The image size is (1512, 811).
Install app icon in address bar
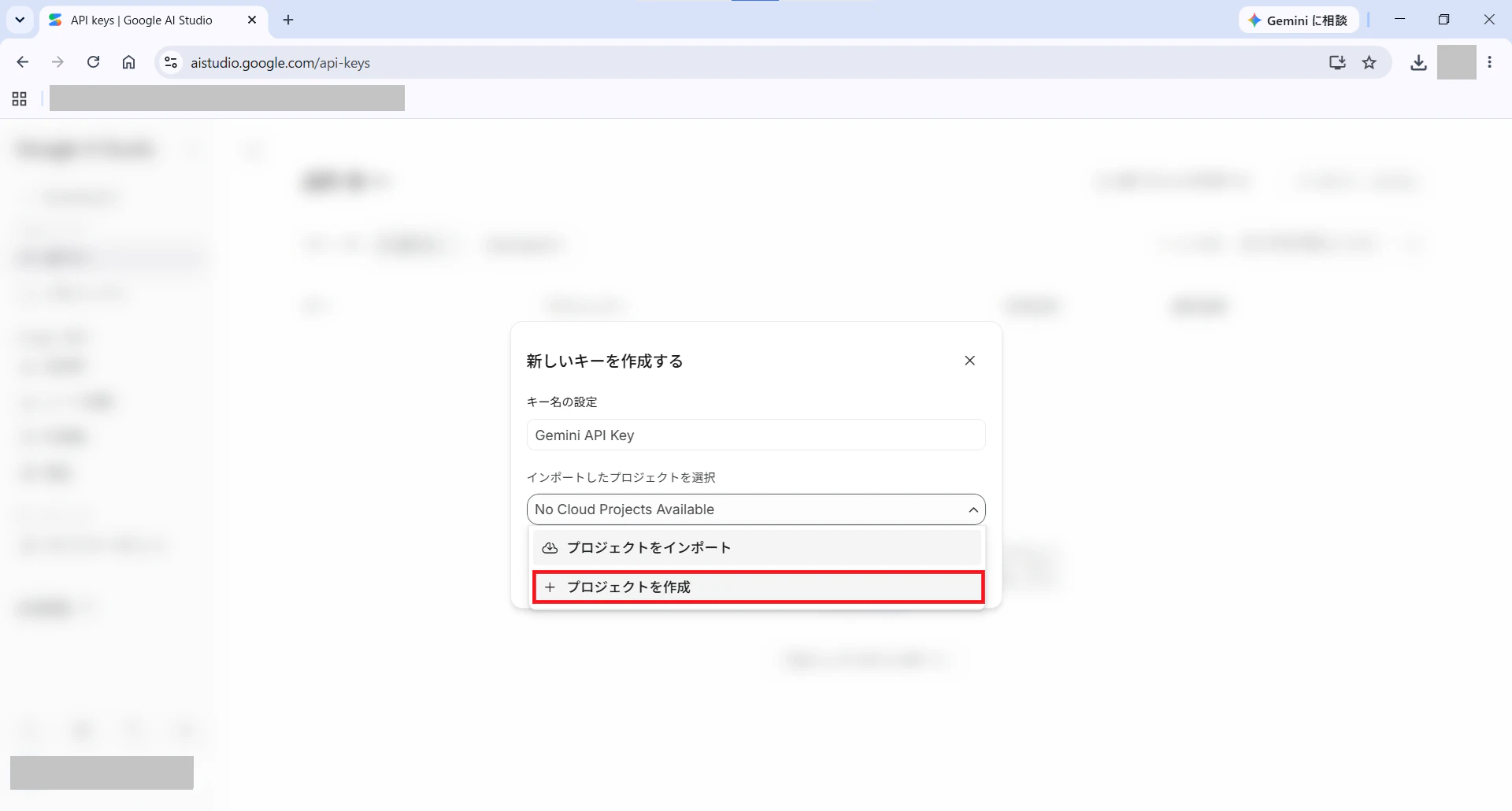(x=1337, y=62)
